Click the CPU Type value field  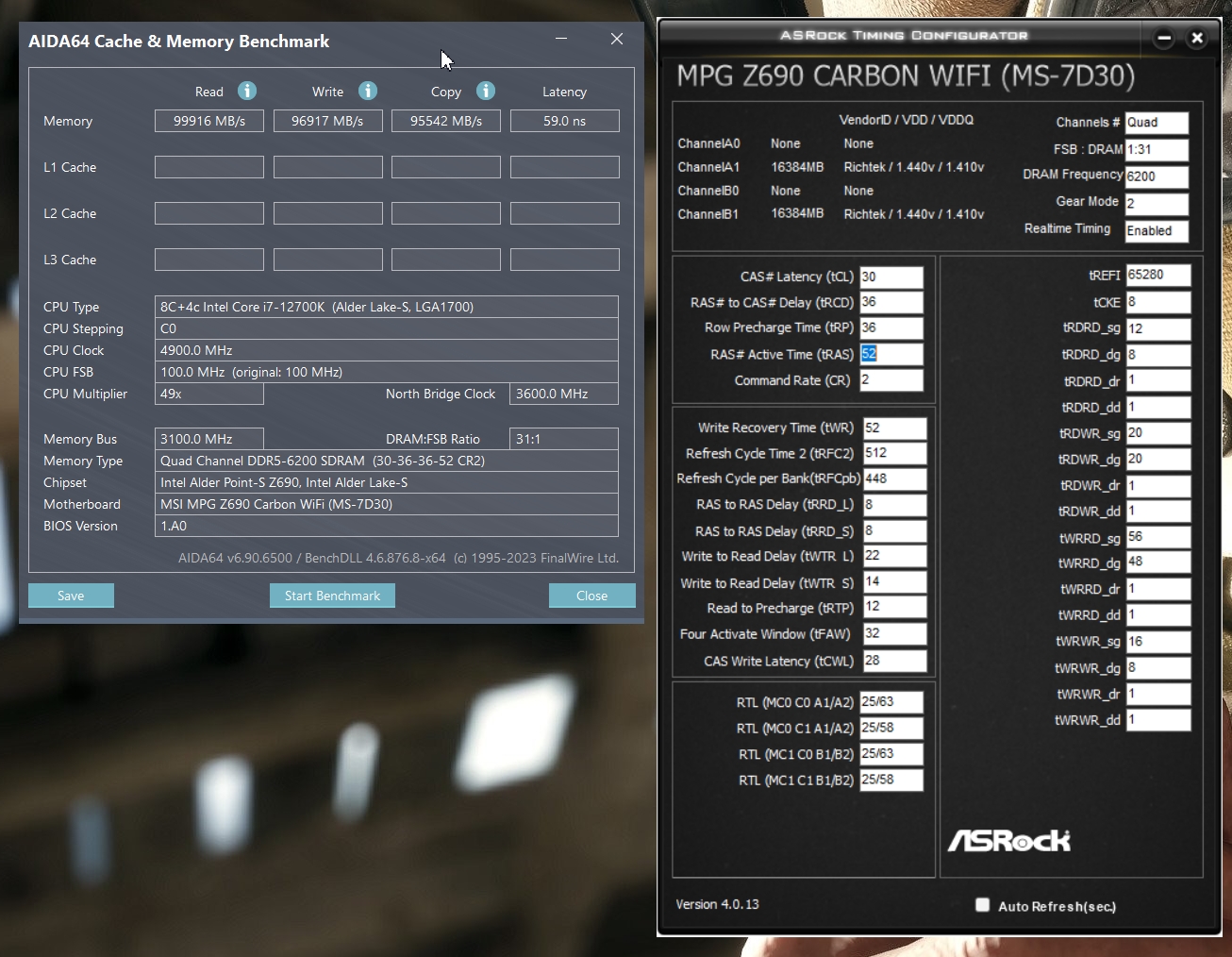click(387, 307)
